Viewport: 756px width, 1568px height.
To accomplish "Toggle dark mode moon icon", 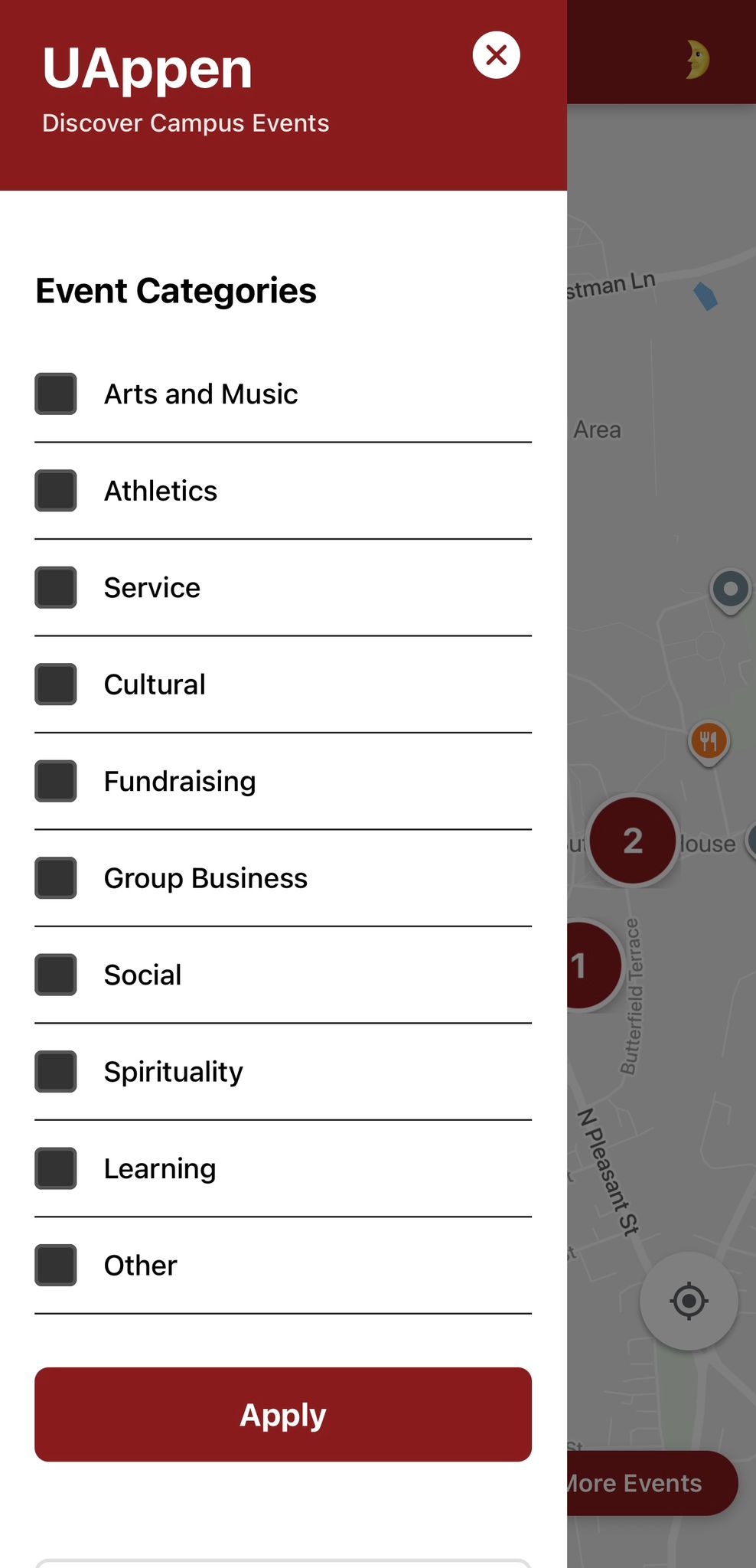I will (697, 60).
